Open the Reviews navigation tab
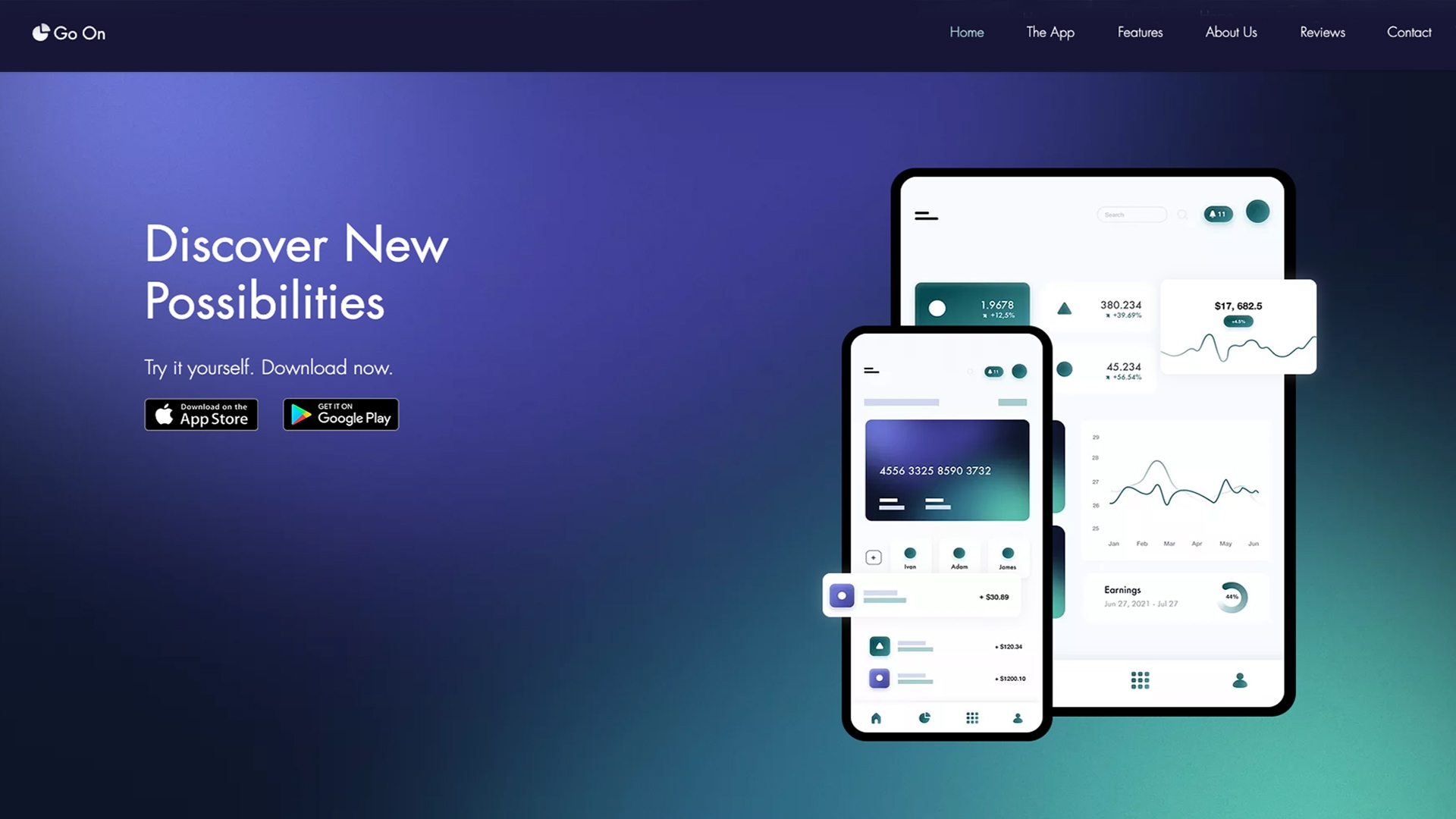 (x=1322, y=32)
